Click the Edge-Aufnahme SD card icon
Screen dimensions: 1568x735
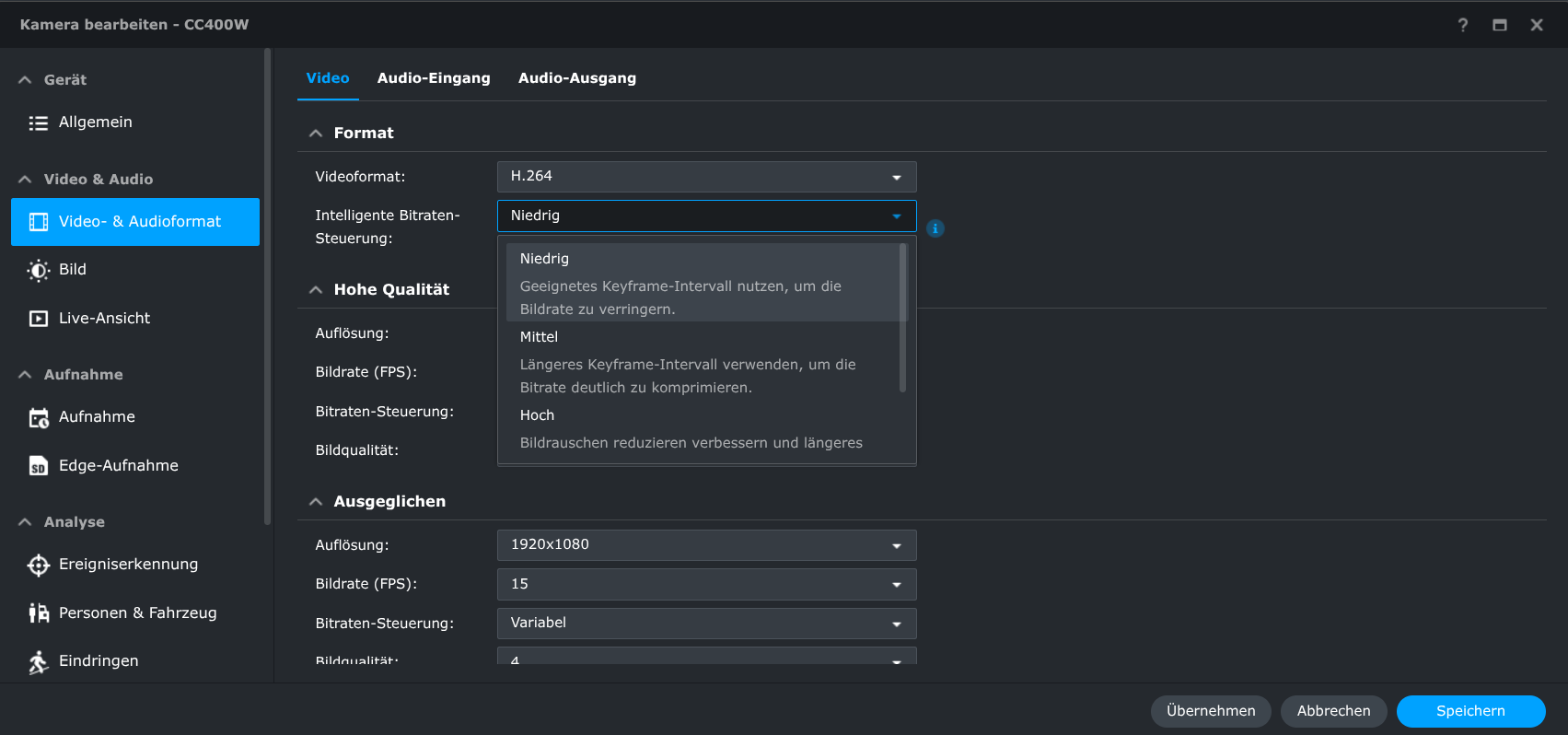point(38,466)
